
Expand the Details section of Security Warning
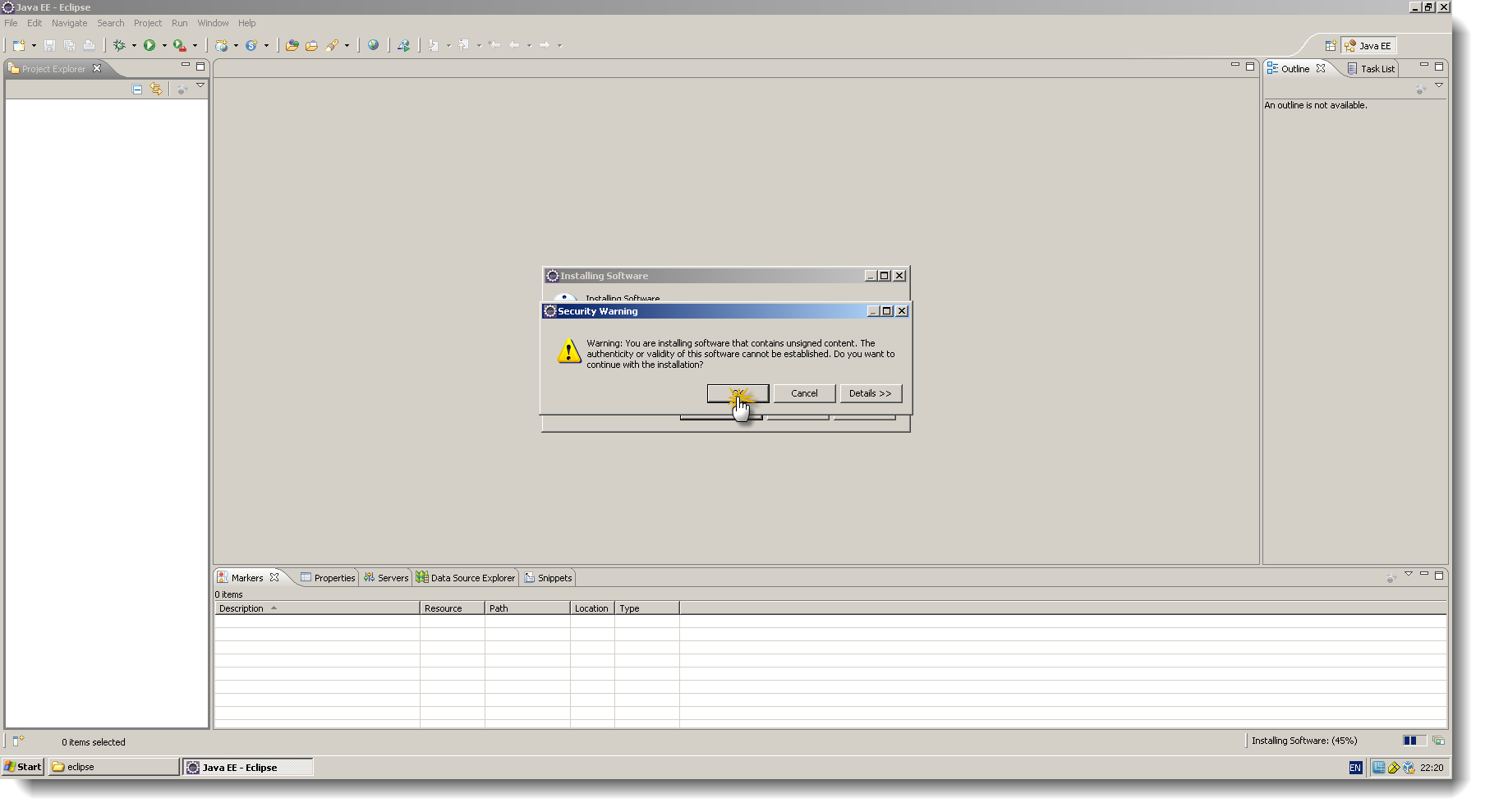point(870,393)
